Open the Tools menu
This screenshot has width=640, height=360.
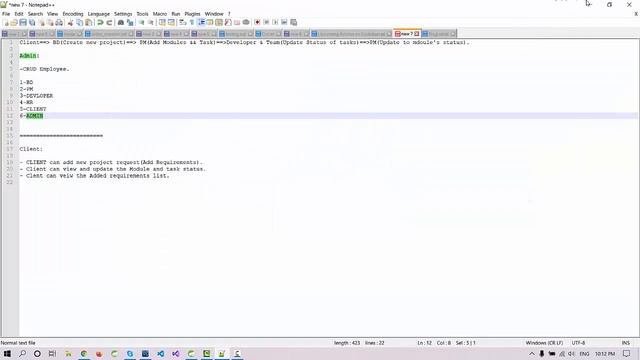142,14
